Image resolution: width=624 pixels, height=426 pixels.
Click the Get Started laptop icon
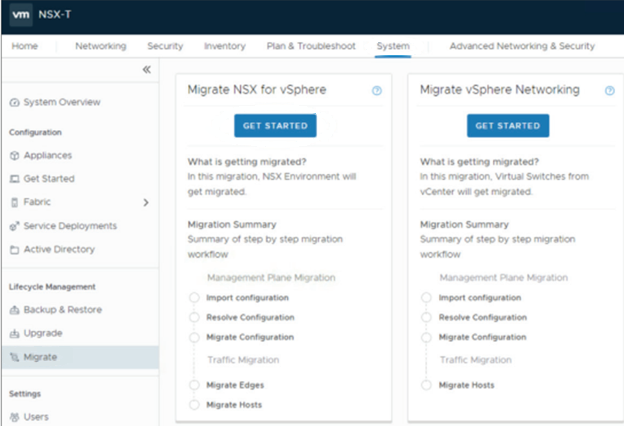(x=14, y=179)
